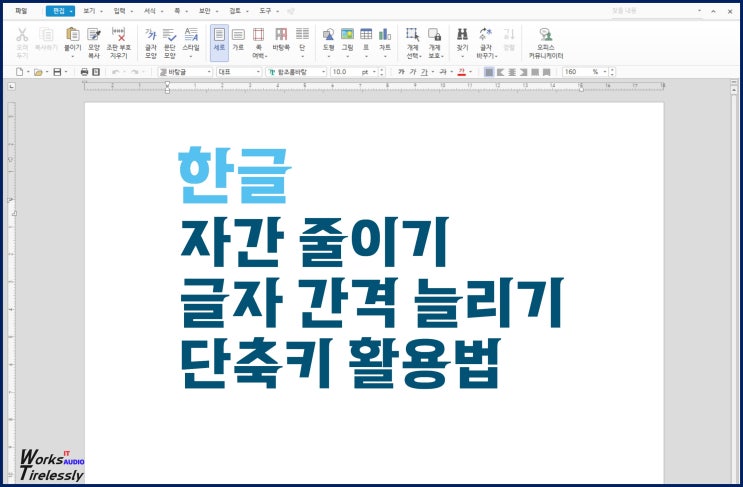Expand the Find (찾기) dropdown arrow
This screenshot has width=743, height=487.
462,56
